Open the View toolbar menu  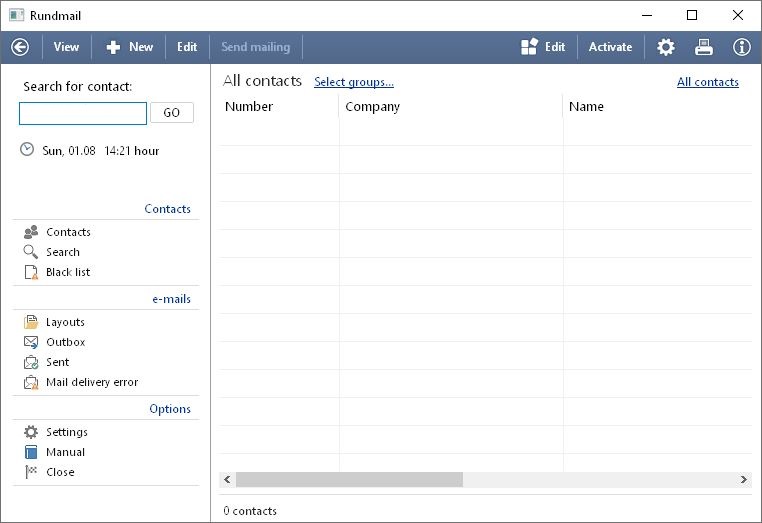(x=66, y=47)
